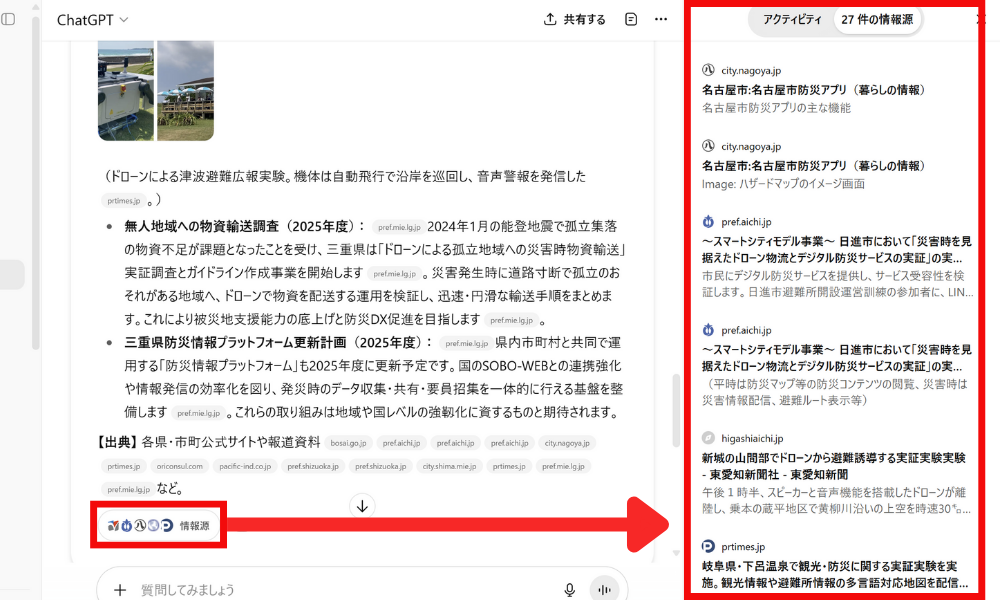Click pref.mie.lg.jp citation after 作成事業を開始します
Screen dimensions: 1000x600
(x=394, y=274)
